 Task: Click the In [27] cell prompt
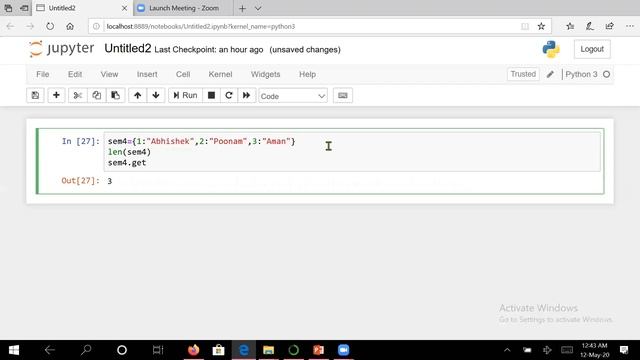(80, 141)
